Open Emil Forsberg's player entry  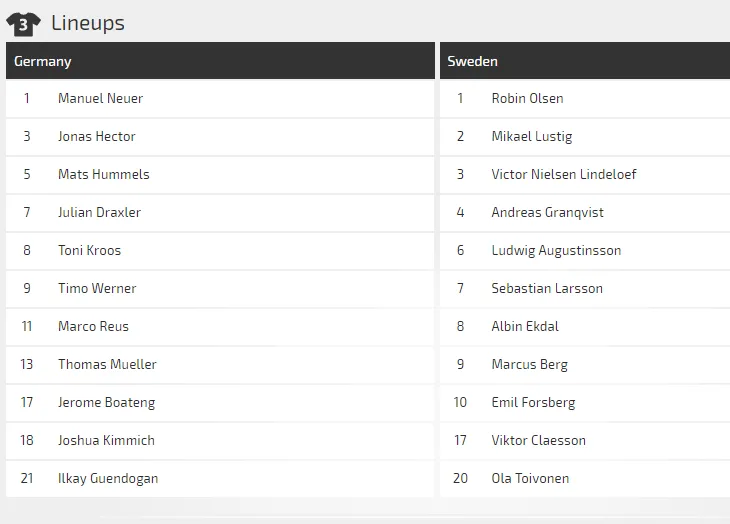point(533,402)
